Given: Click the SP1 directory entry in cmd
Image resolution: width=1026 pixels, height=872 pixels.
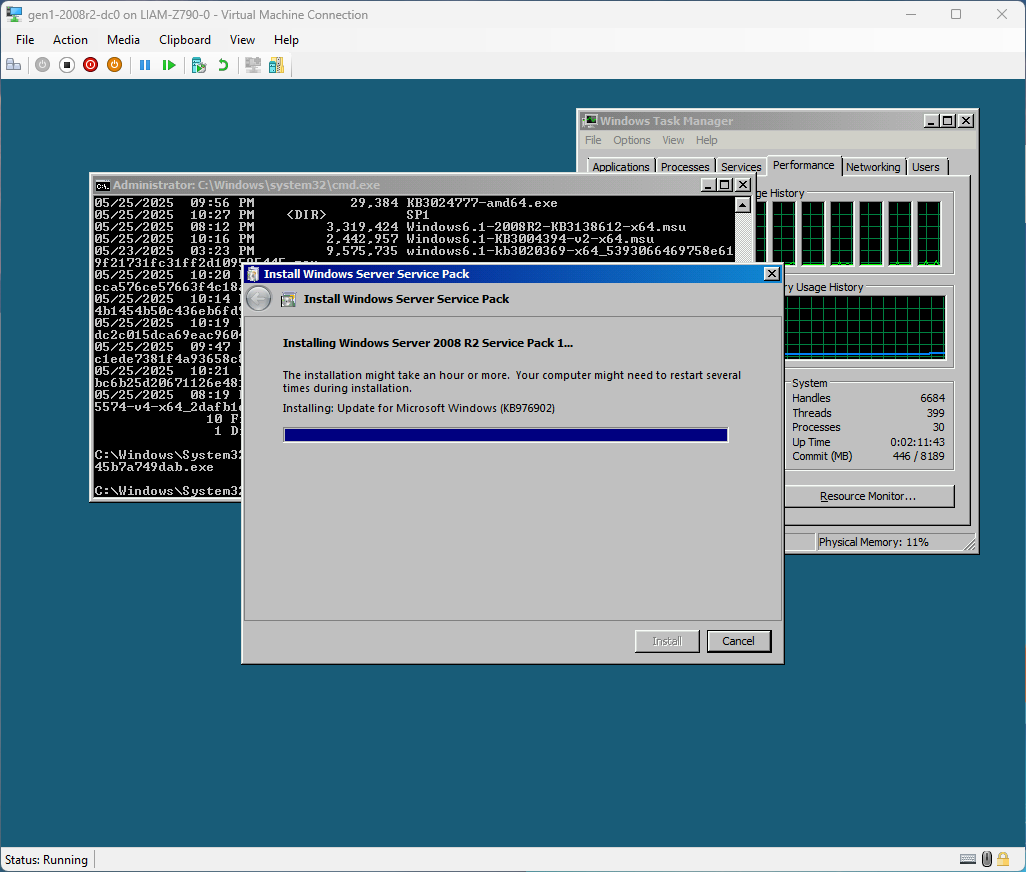Looking at the screenshot, I should pyautogui.click(x=417, y=215).
